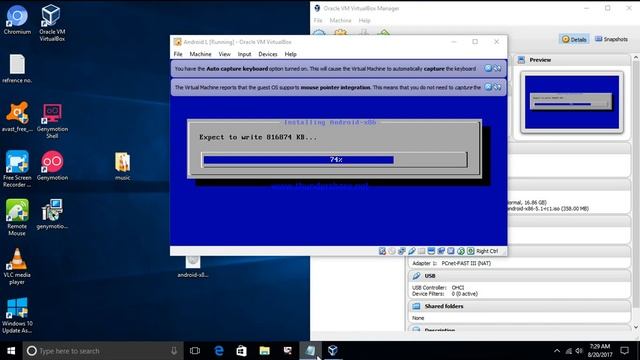Click the optical disk status bar icon
The image size is (640, 360).
click(392, 251)
